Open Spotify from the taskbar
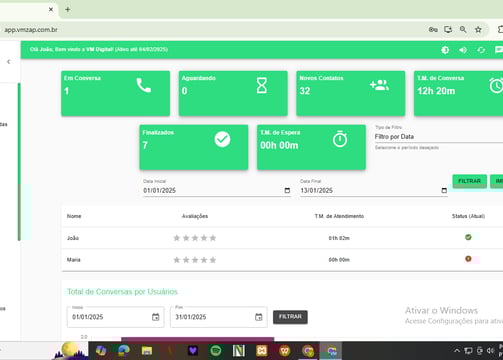503x360 pixels. [216, 351]
